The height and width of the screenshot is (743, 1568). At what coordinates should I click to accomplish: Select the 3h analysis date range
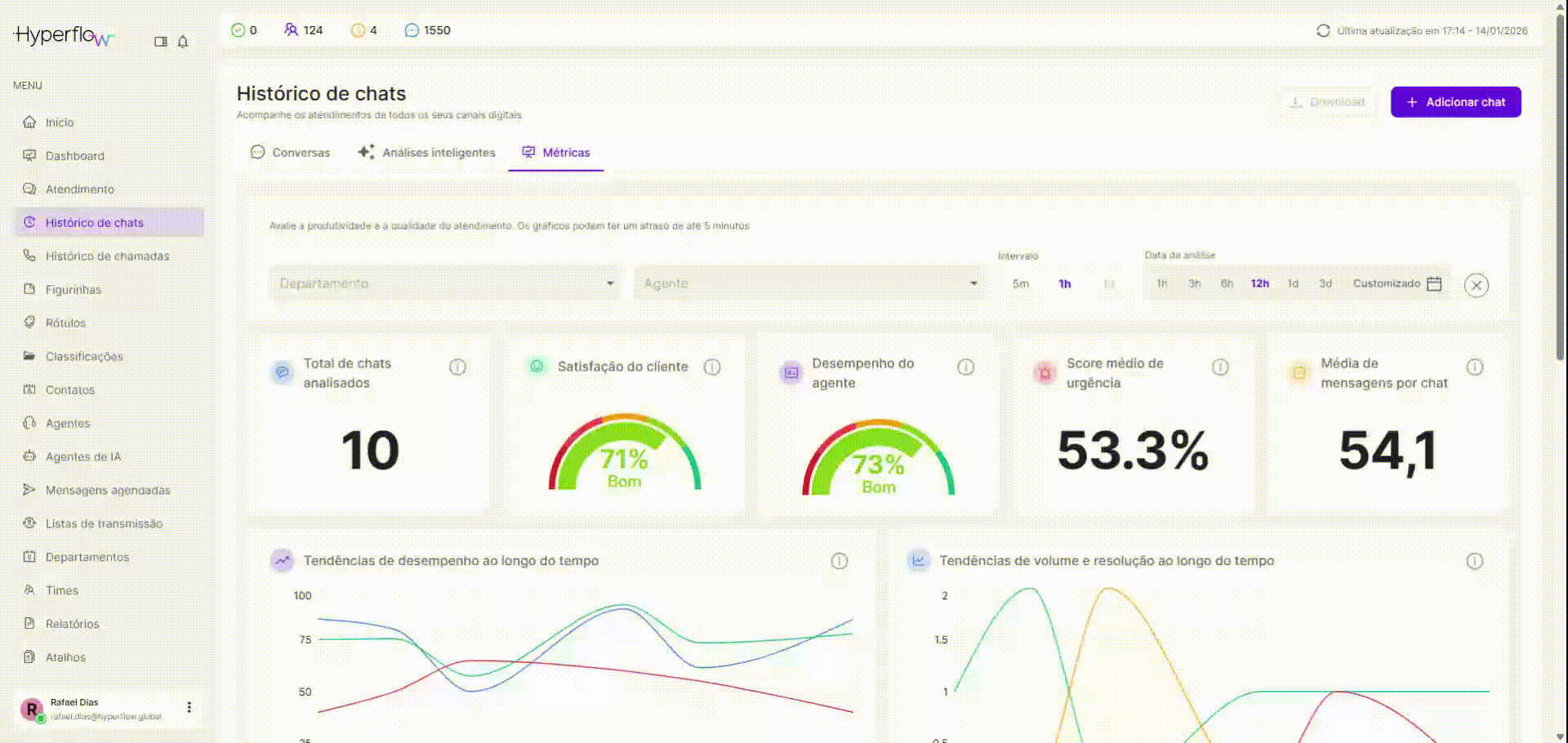(x=1194, y=284)
